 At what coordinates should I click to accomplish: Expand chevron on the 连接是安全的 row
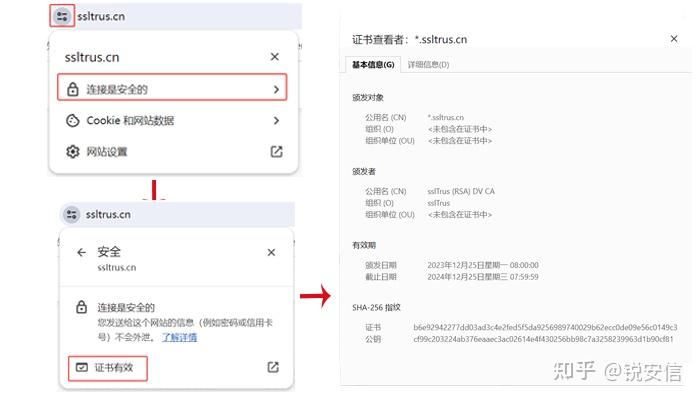[276, 89]
